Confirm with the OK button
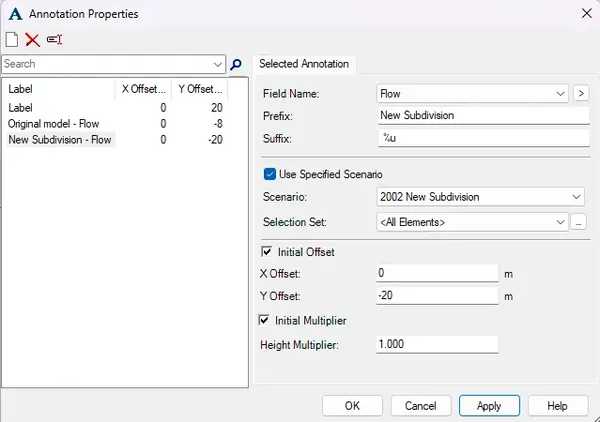Image resolution: width=600 pixels, height=422 pixels. (x=352, y=406)
